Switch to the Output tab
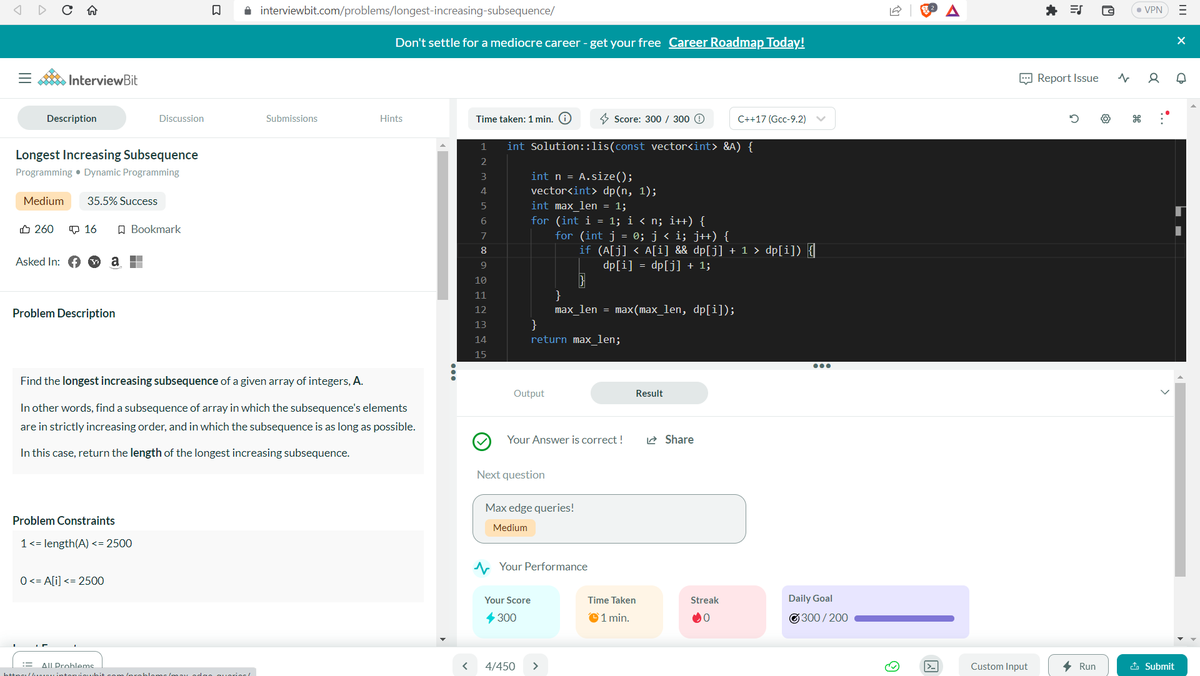The image size is (1200, 676). point(529,393)
